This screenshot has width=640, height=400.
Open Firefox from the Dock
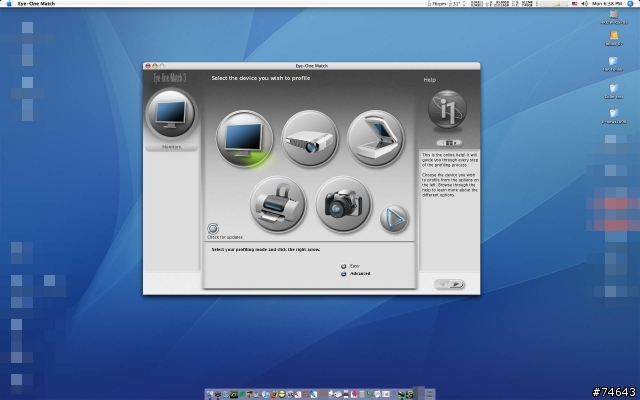pyautogui.click(x=273, y=394)
